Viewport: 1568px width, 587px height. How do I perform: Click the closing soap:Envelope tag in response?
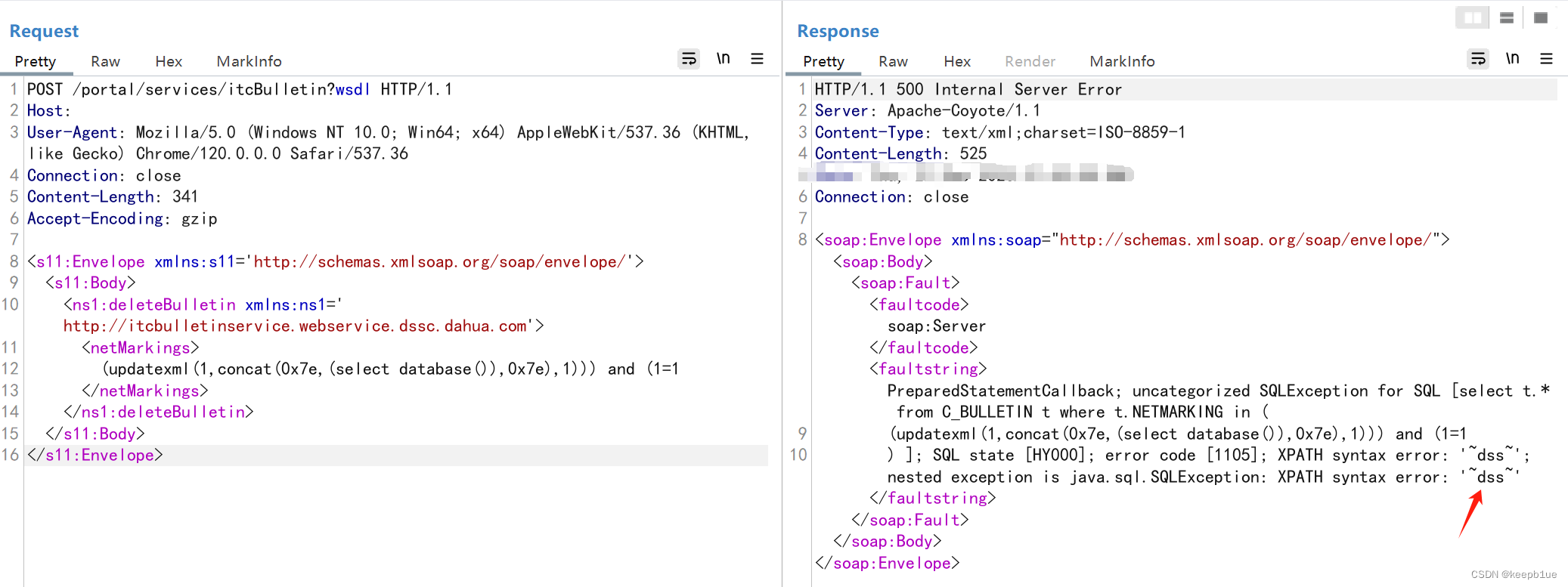click(888, 563)
